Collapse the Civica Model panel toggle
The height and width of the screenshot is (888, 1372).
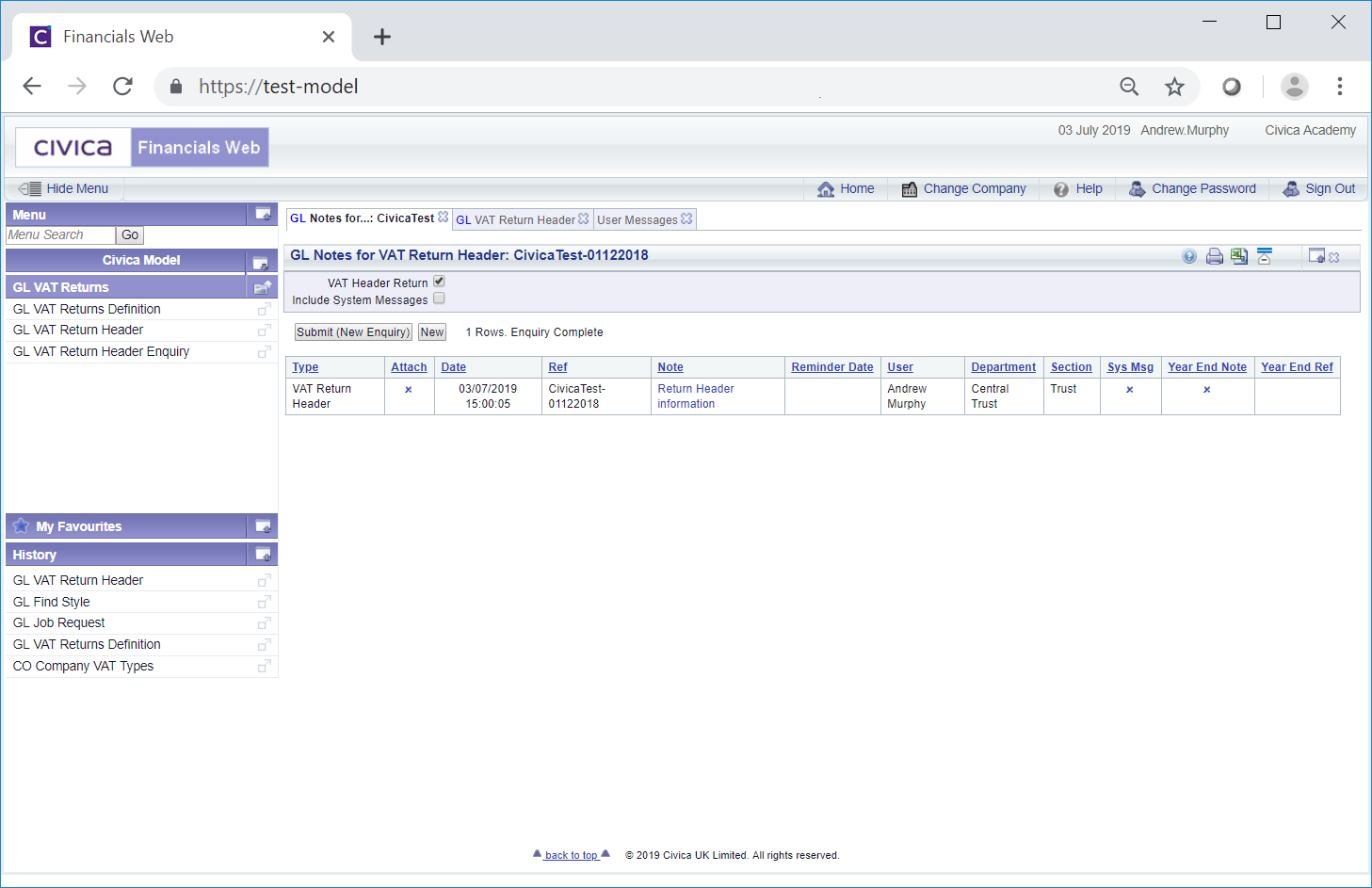[x=261, y=263]
